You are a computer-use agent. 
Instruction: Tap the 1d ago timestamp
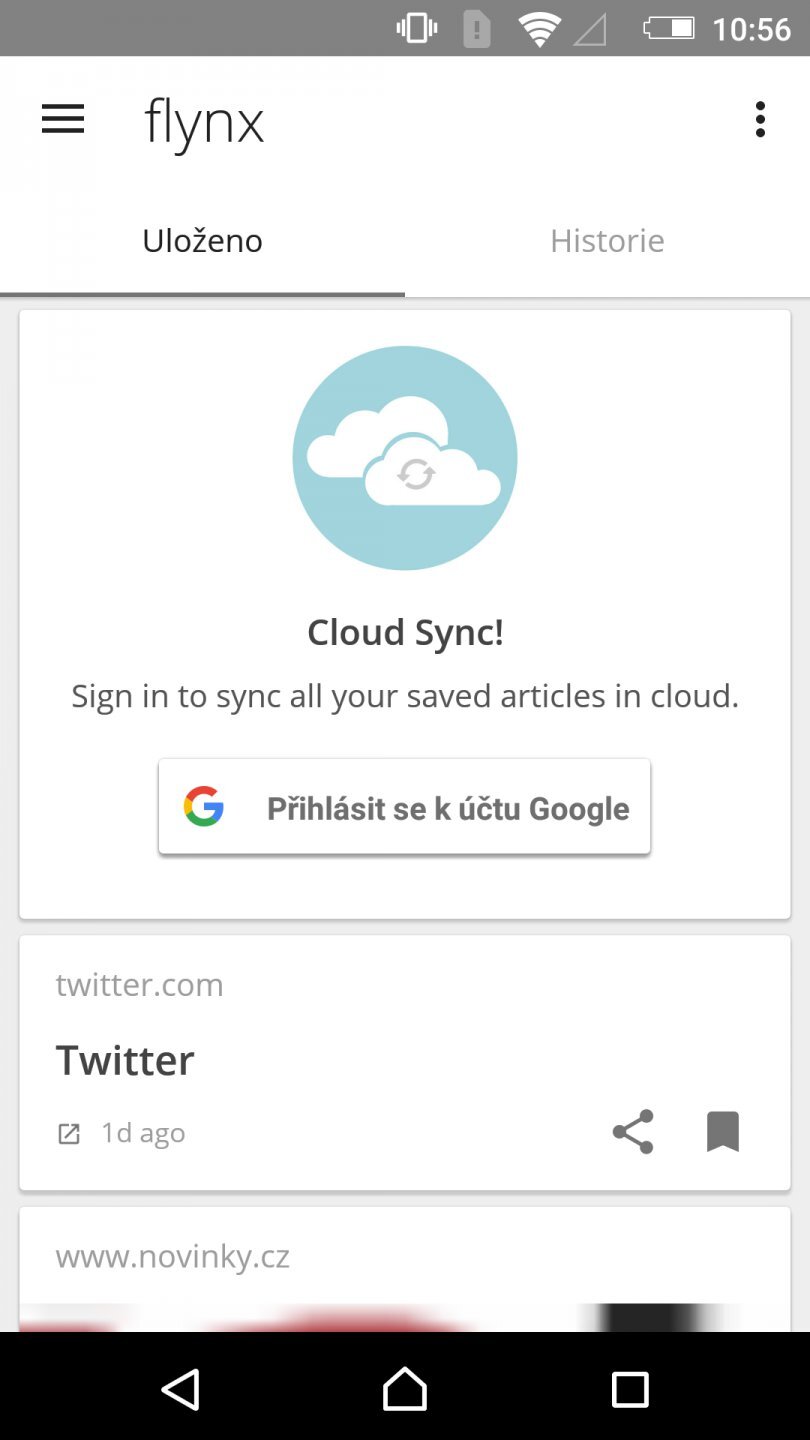pos(143,1132)
